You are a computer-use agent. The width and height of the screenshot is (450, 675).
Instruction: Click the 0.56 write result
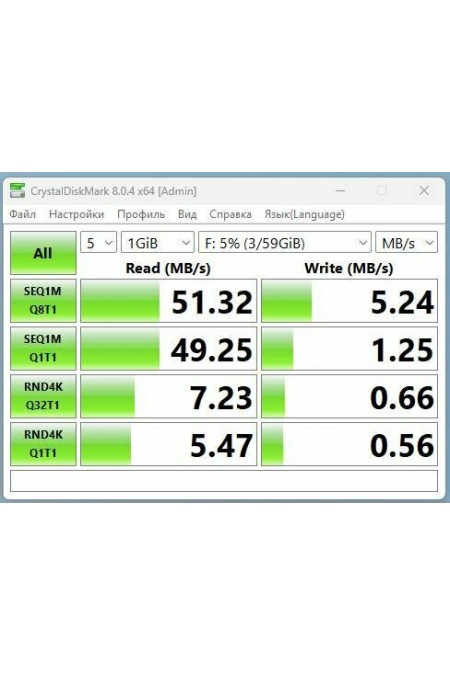coord(349,444)
